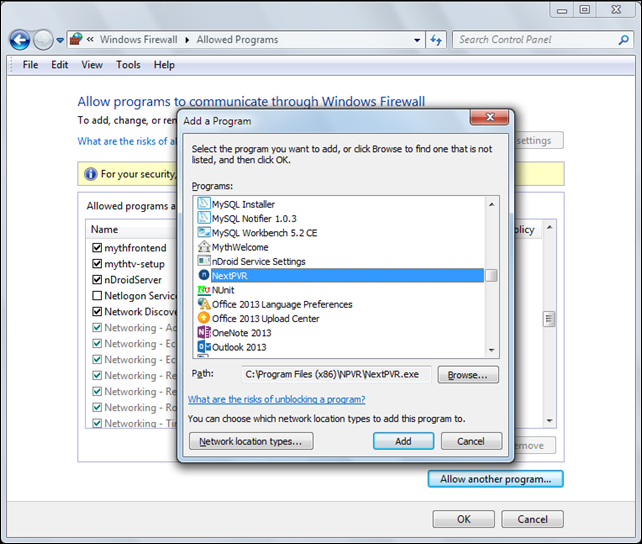Click the MythWelcome house icon
Image resolution: width=642 pixels, height=544 pixels.
point(204,246)
